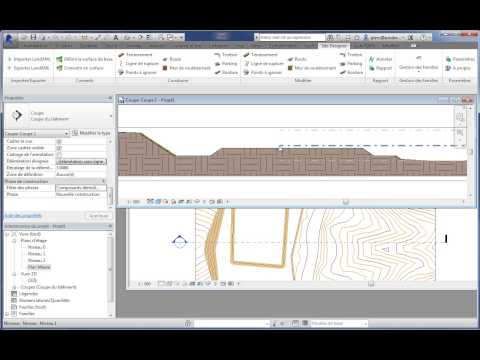Toggle the Zone cadrée visible checkbox
Image resolution: width=480 pixels, height=360 pixels.
coord(59,148)
